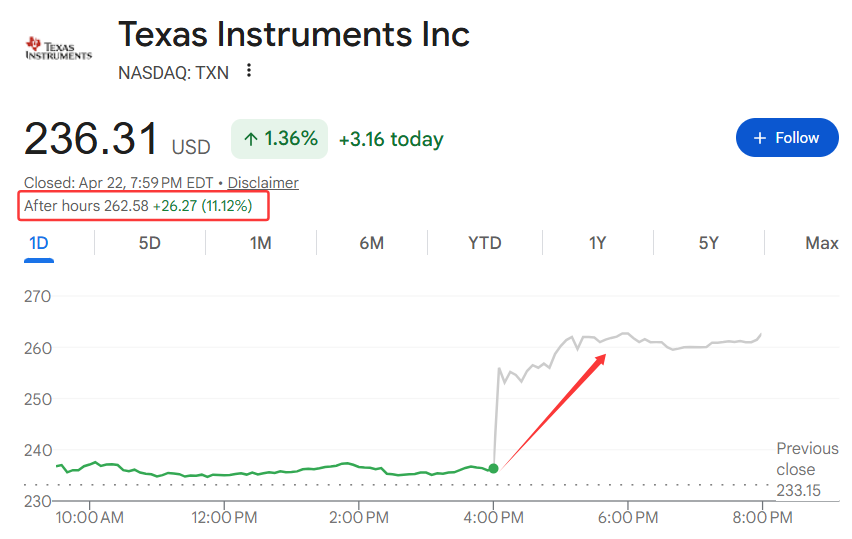The height and width of the screenshot is (539, 852).
Task: View the 5Y chart range
Action: 709,243
